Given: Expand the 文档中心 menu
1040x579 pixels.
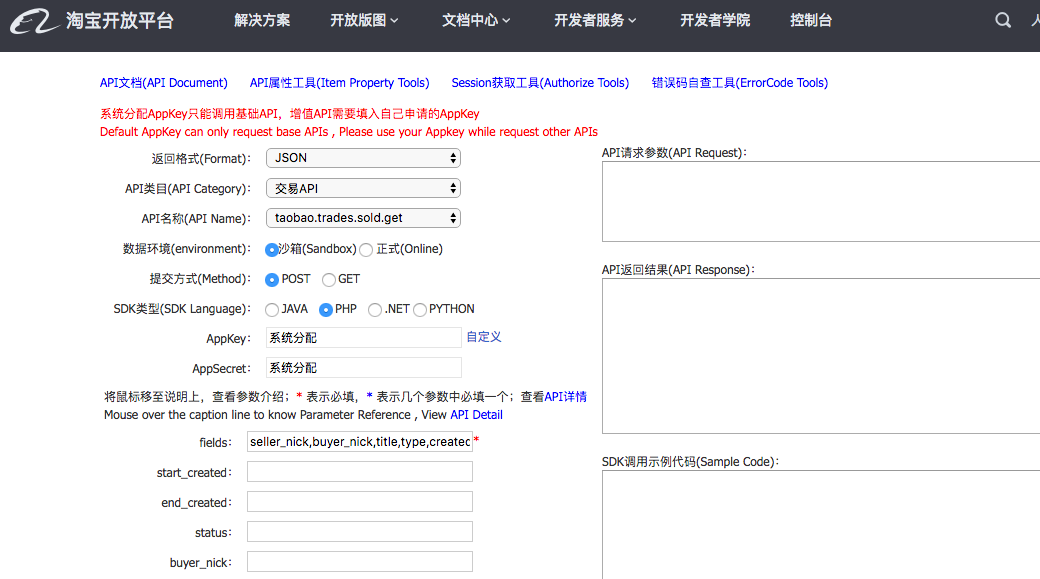Looking at the screenshot, I should tap(476, 21).
